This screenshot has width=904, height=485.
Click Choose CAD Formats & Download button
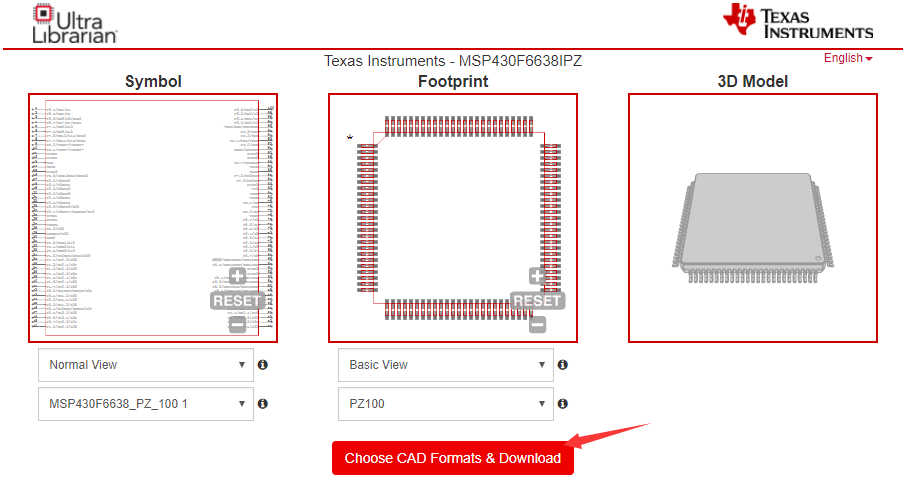453,458
